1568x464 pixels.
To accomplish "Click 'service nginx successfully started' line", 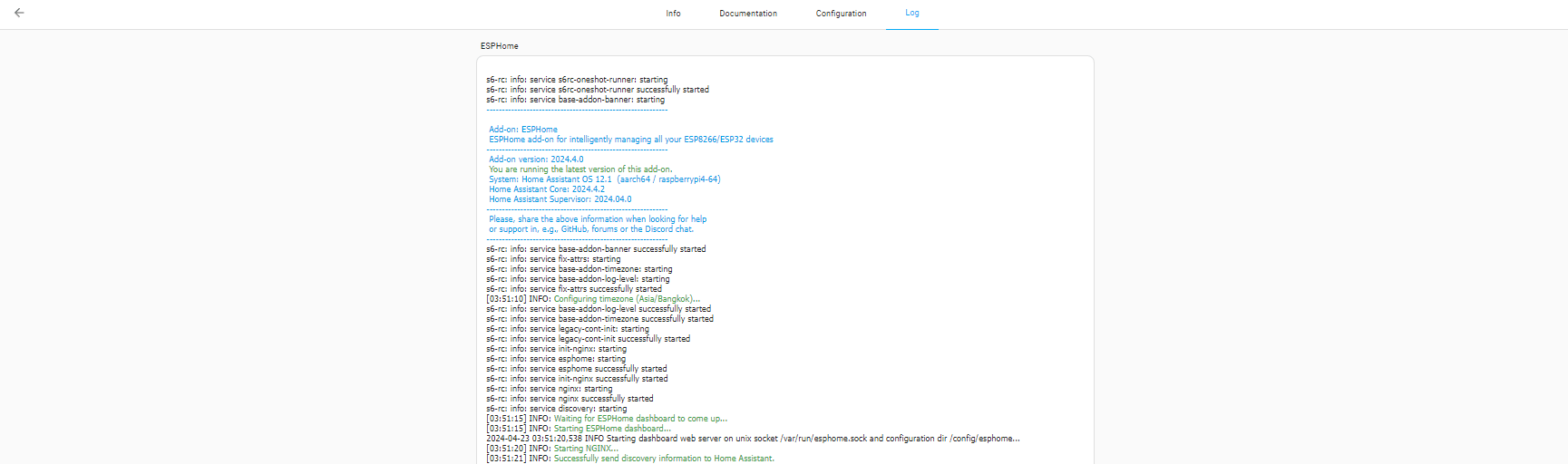I will tap(570, 399).
